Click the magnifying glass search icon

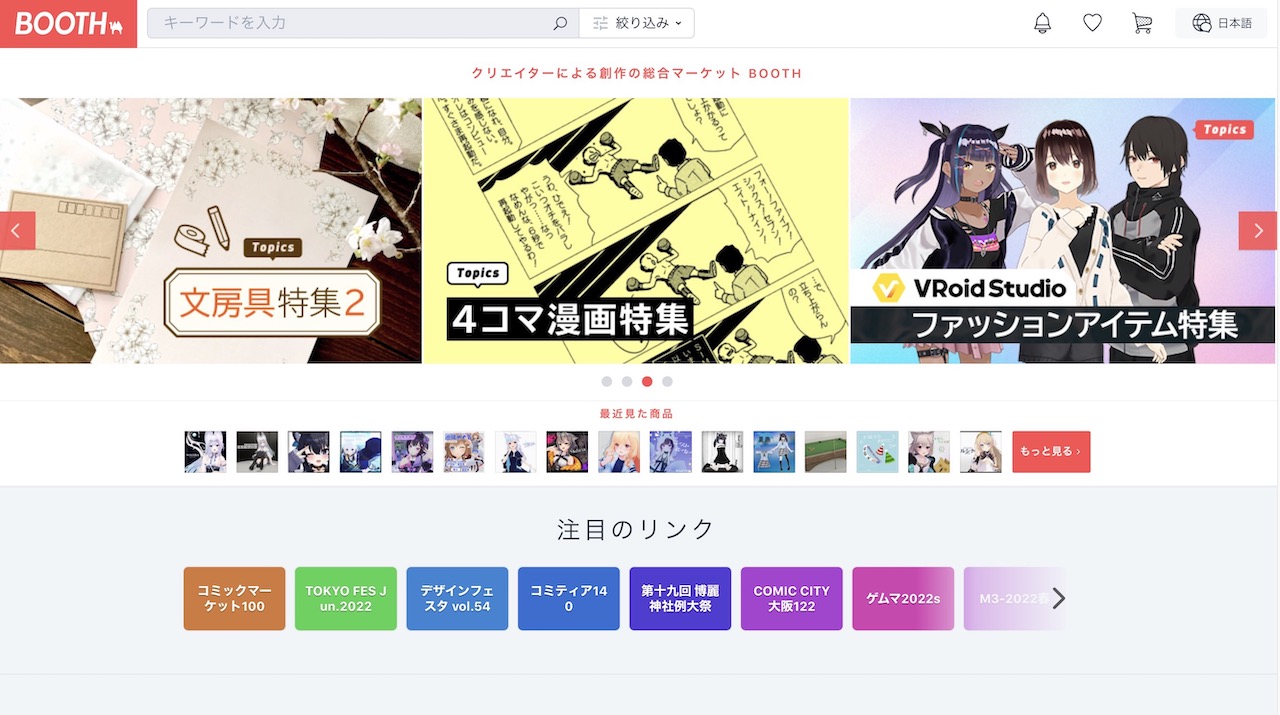[560, 23]
